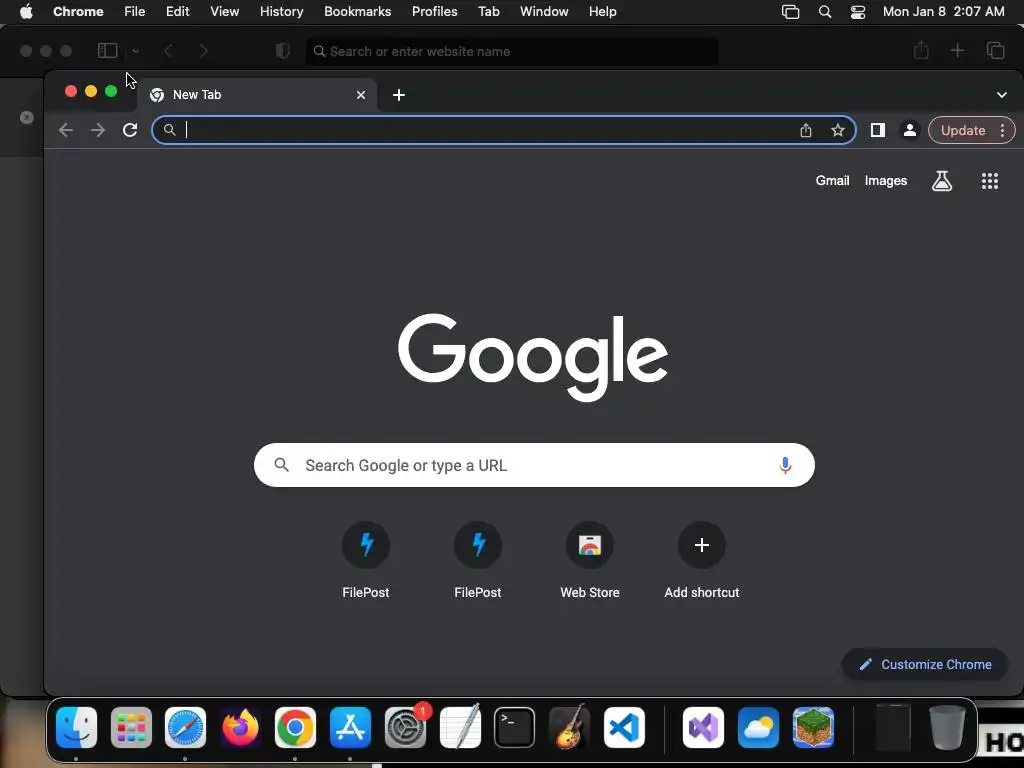Viewport: 1024px width, 768px height.
Task: Open Spotlight search in menu bar
Action: (825, 12)
